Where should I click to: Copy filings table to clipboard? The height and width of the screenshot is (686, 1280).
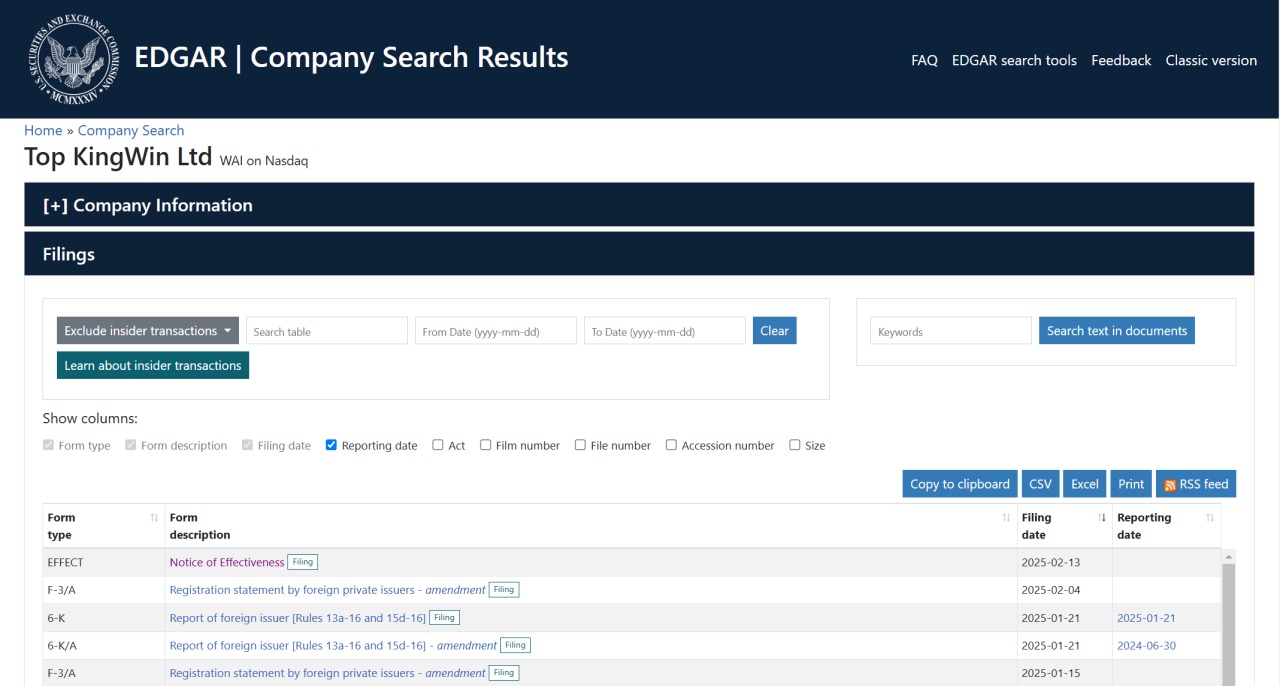[x=960, y=484]
